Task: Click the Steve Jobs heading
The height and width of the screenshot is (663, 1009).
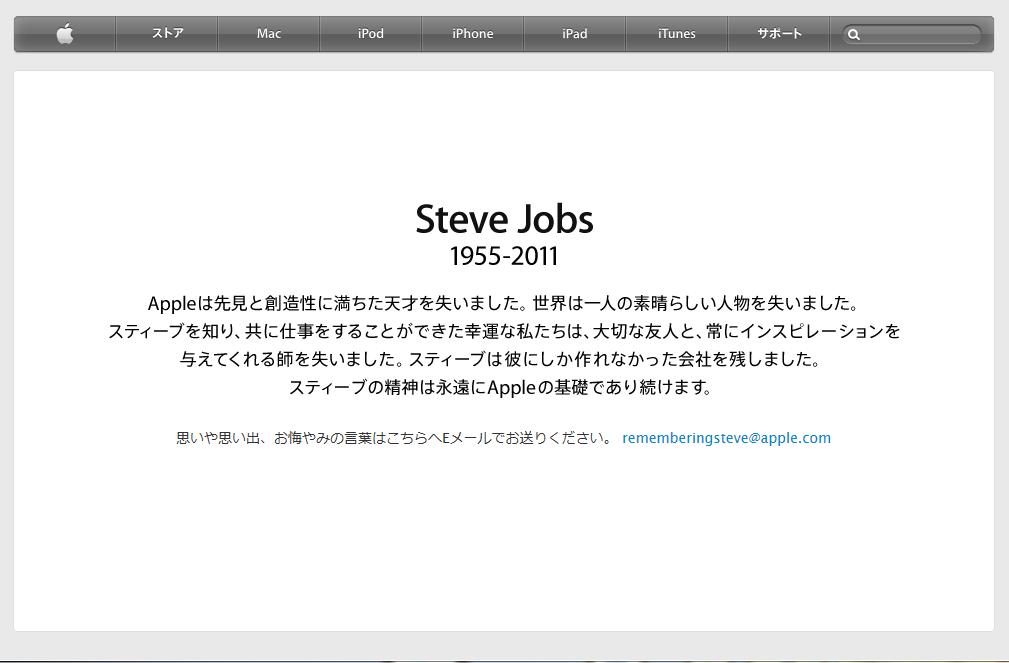Action: pos(504,219)
